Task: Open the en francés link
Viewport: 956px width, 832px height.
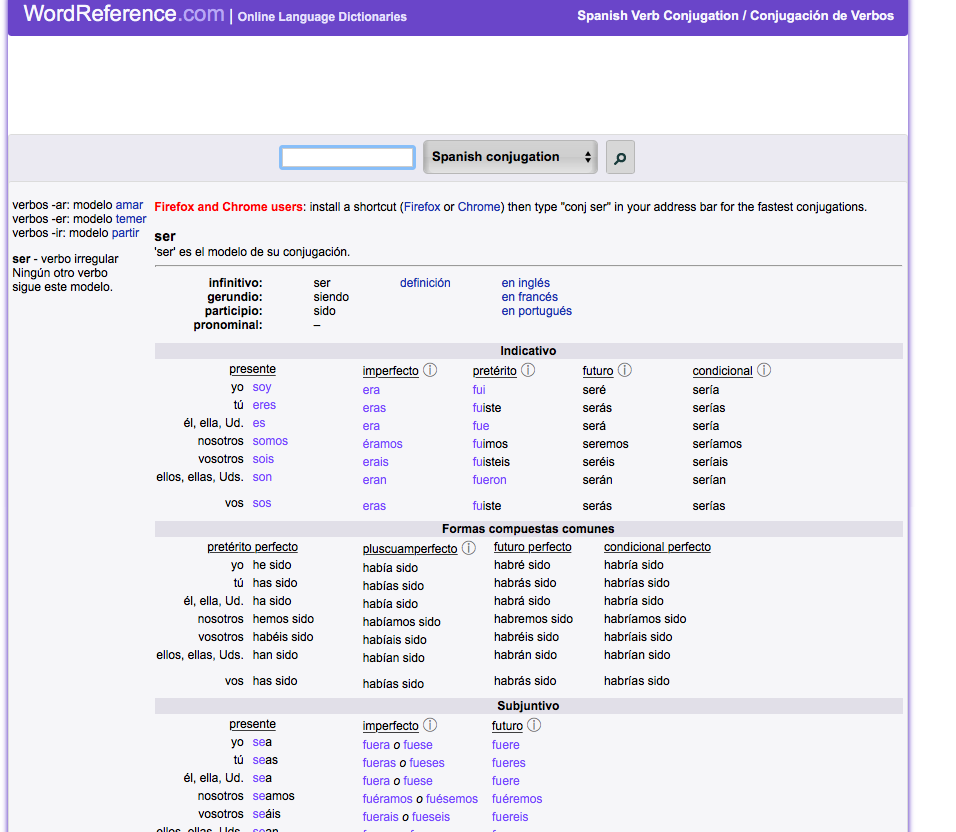Action: pyautogui.click(x=530, y=297)
